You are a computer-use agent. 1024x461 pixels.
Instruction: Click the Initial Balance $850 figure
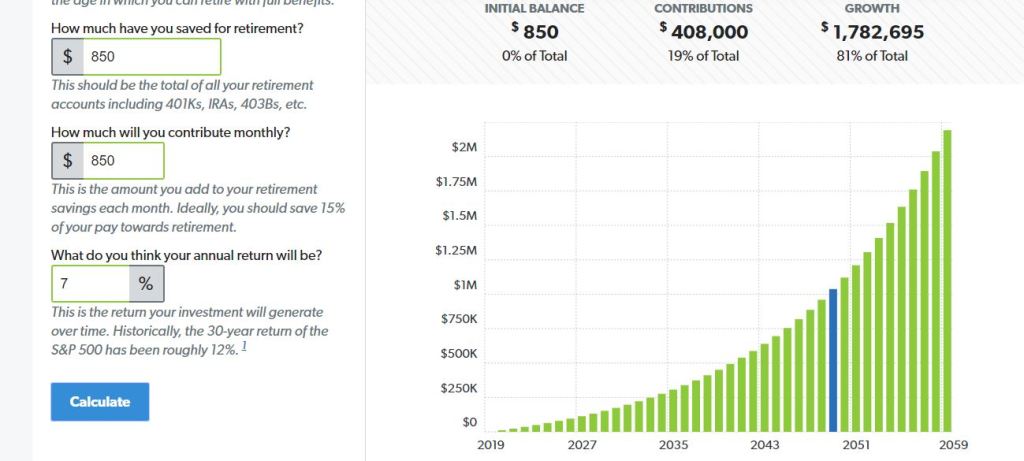pos(535,32)
